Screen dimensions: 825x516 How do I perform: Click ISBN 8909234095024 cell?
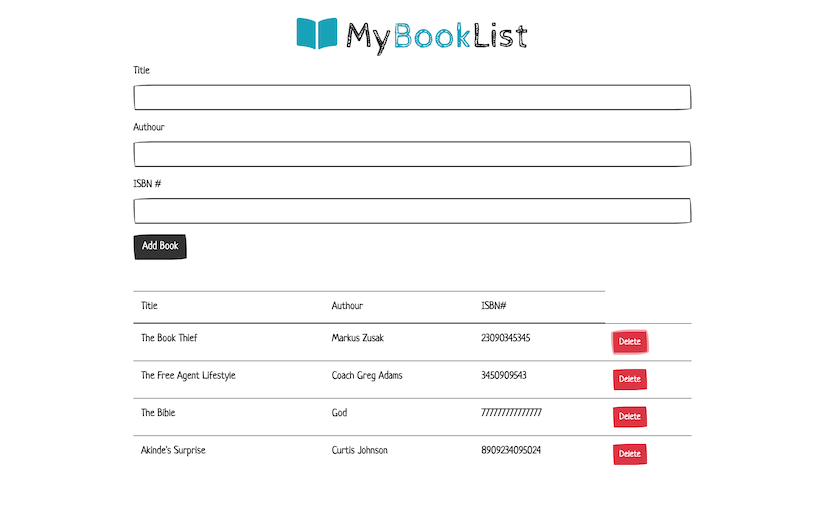tap(511, 450)
